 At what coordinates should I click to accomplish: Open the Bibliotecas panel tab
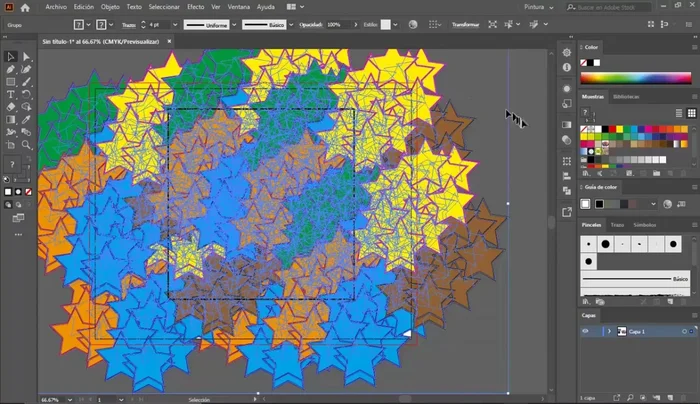click(x=626, y=97)
